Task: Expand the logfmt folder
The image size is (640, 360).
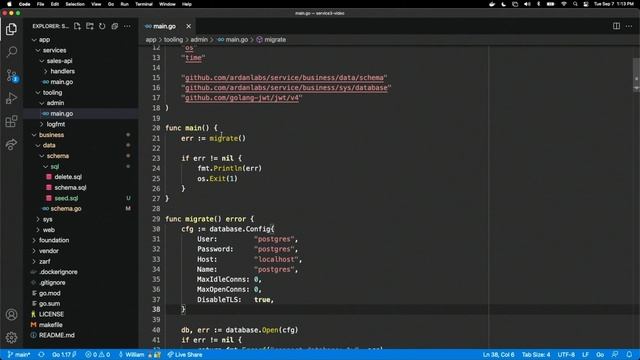Action: pos(56,124)
